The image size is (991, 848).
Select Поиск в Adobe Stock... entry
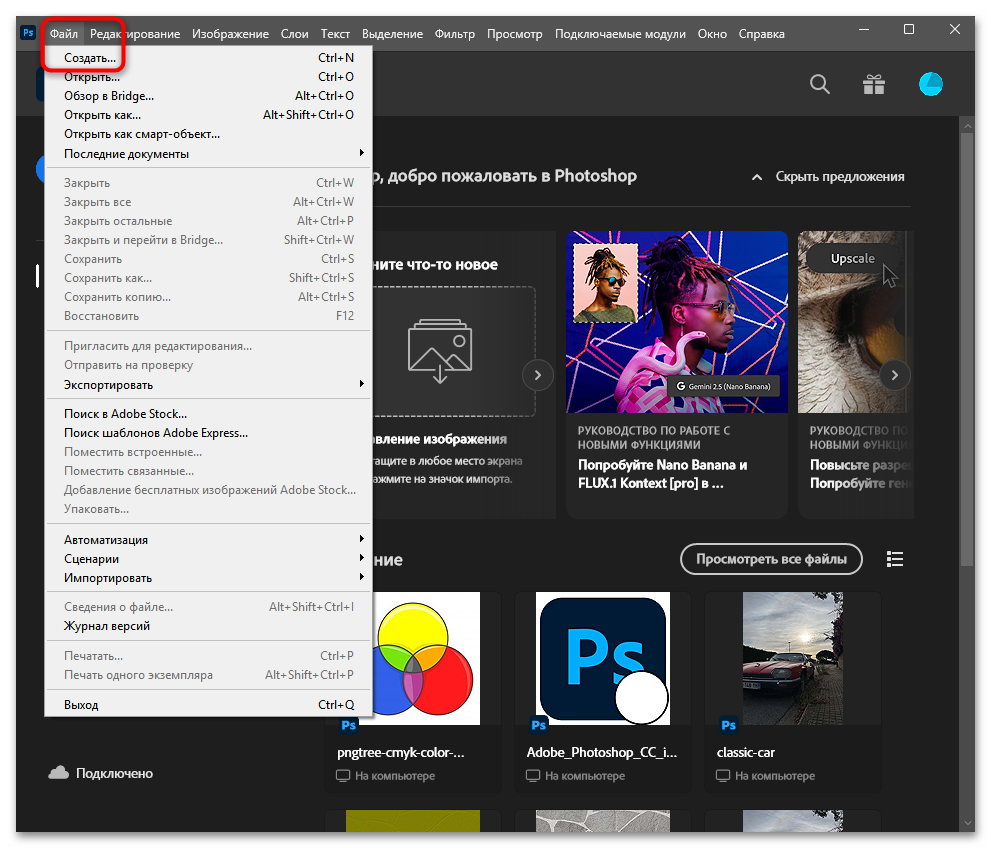pos(209,414)
